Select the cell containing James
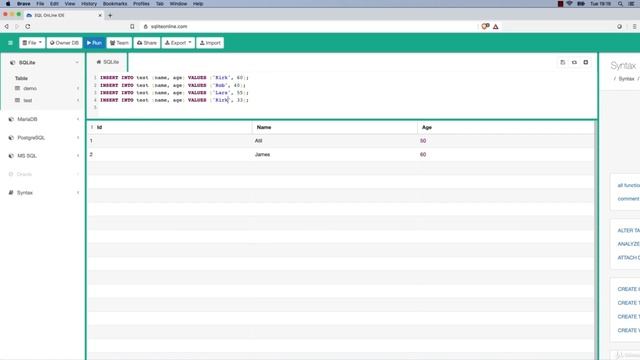The width and height of the screenshot is (640, 360). coord(334,155)
